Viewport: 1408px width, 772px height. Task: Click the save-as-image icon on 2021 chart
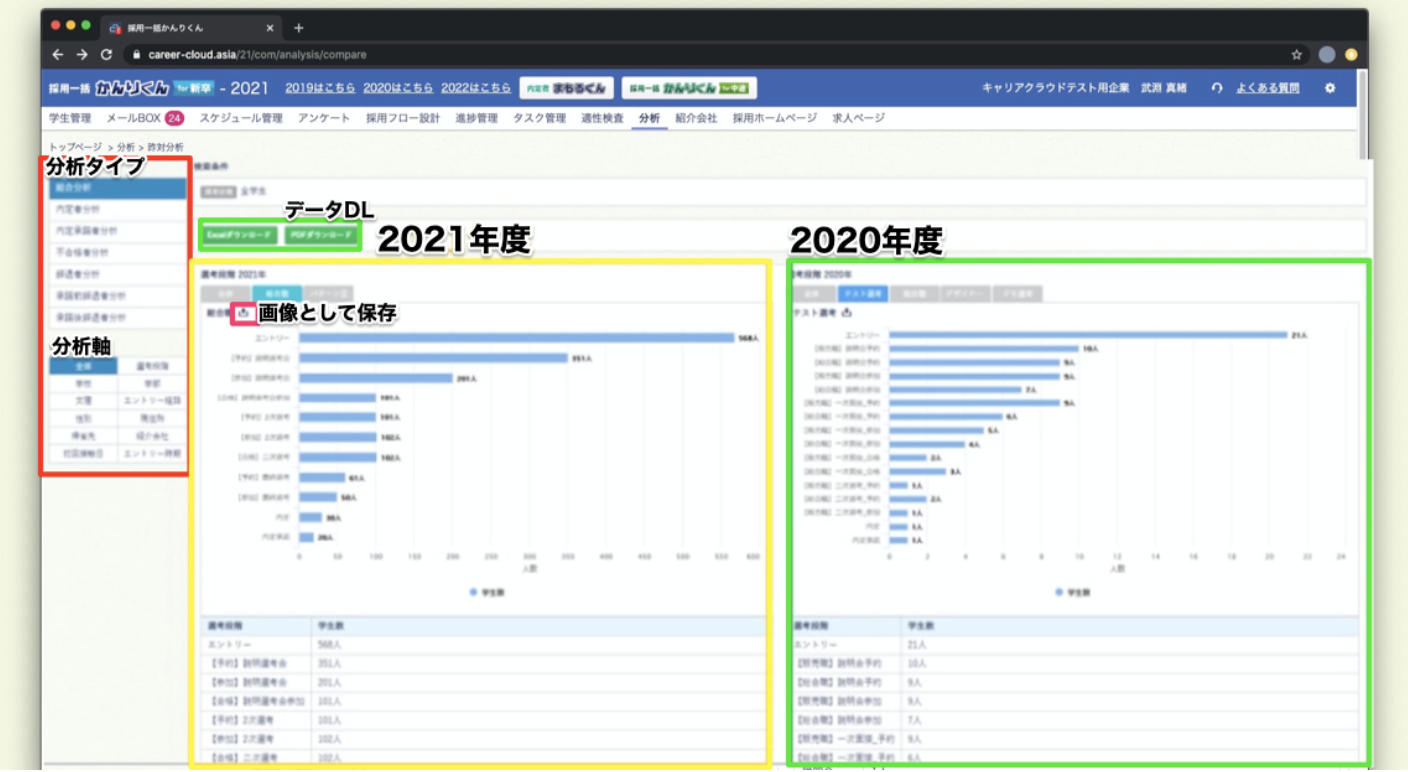243,313
